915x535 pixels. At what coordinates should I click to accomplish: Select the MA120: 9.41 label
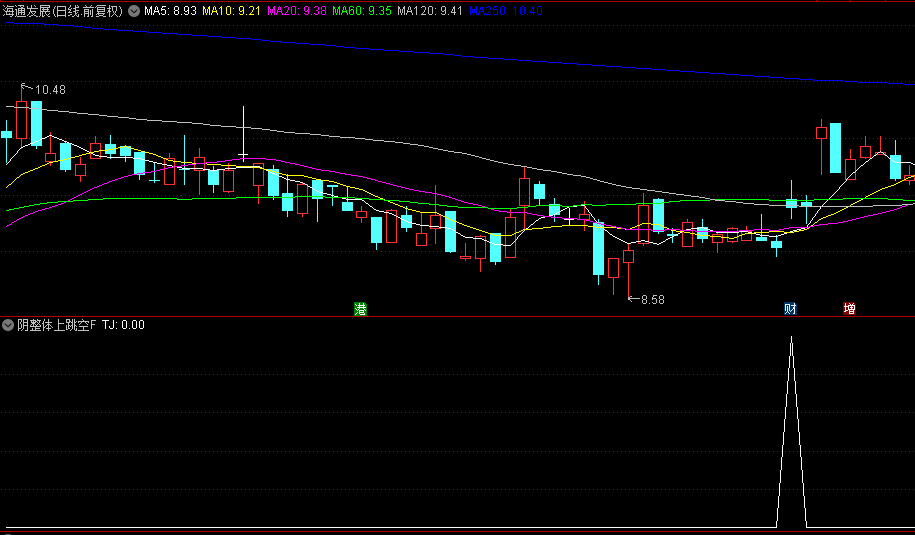point(430,11)
